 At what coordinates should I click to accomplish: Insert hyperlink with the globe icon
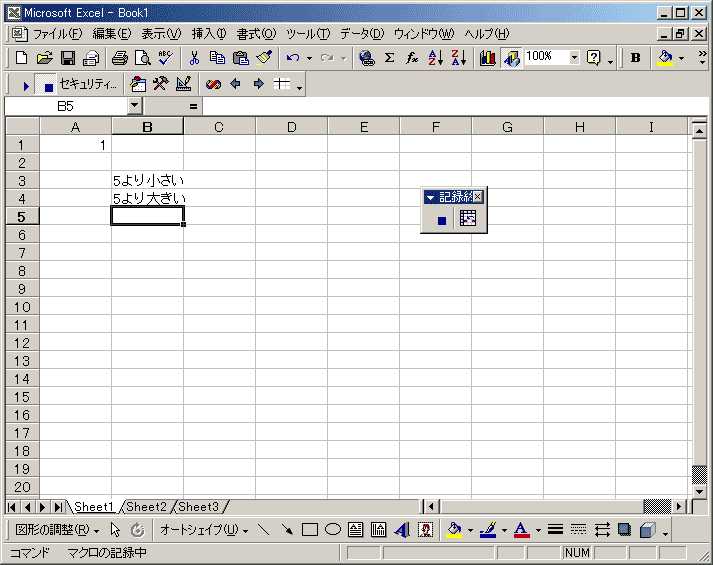(367, 58)
